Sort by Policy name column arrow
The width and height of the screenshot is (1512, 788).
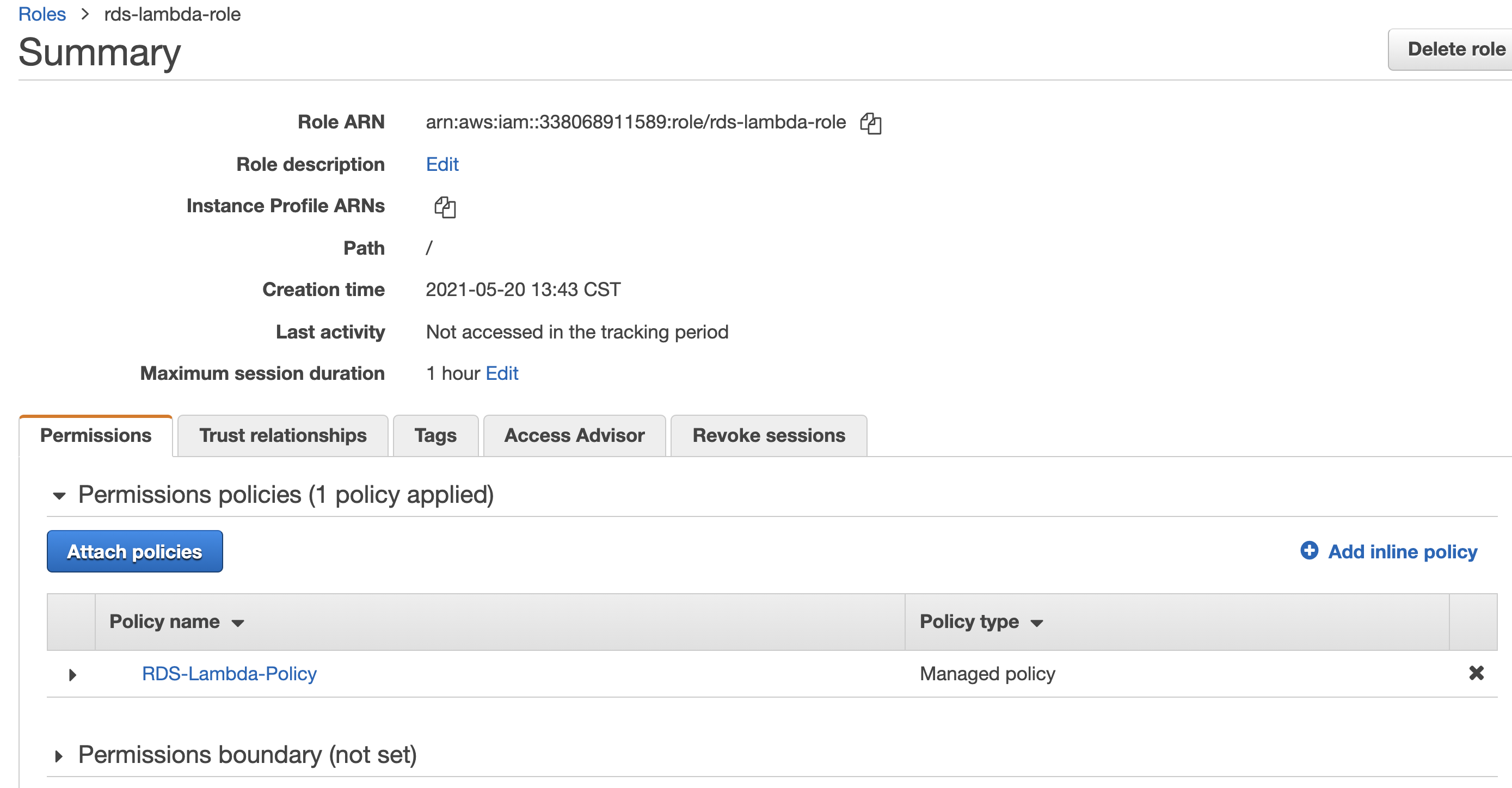point(238,623)
